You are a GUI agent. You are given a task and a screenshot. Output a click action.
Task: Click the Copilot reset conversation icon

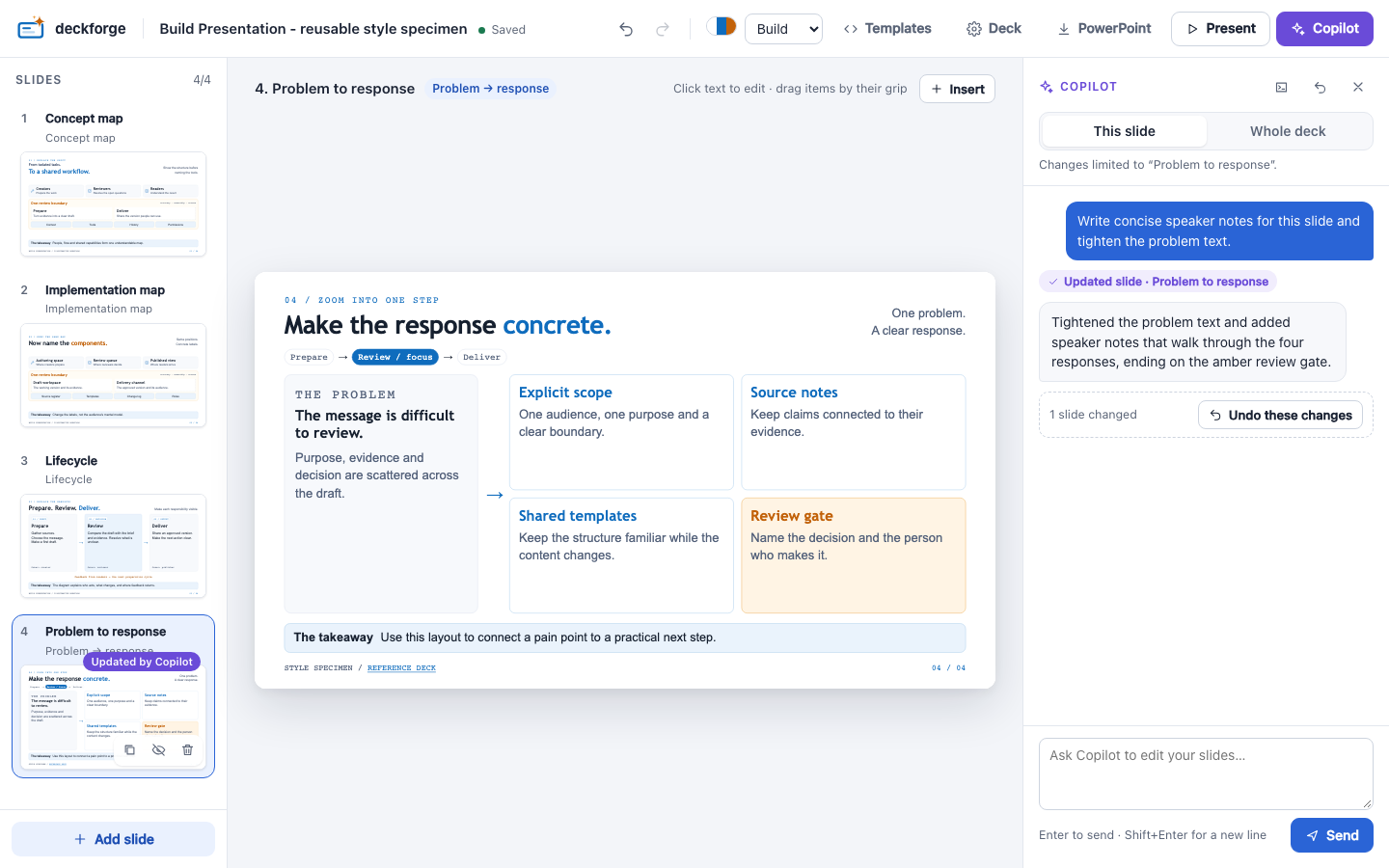pos(1320,87)
